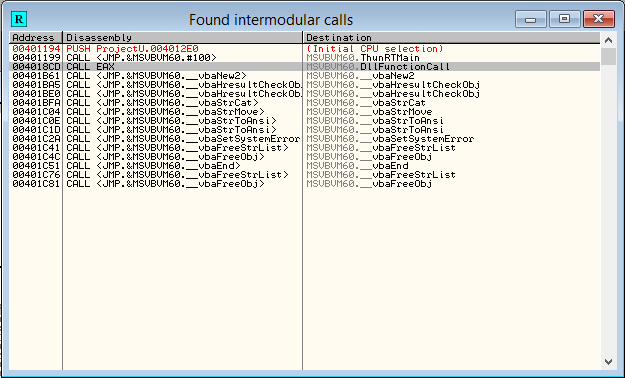The width and height of the screenshot is (625, 378).
Task: Select the __vbaStrMove CALL instruction
Action: 165,112
